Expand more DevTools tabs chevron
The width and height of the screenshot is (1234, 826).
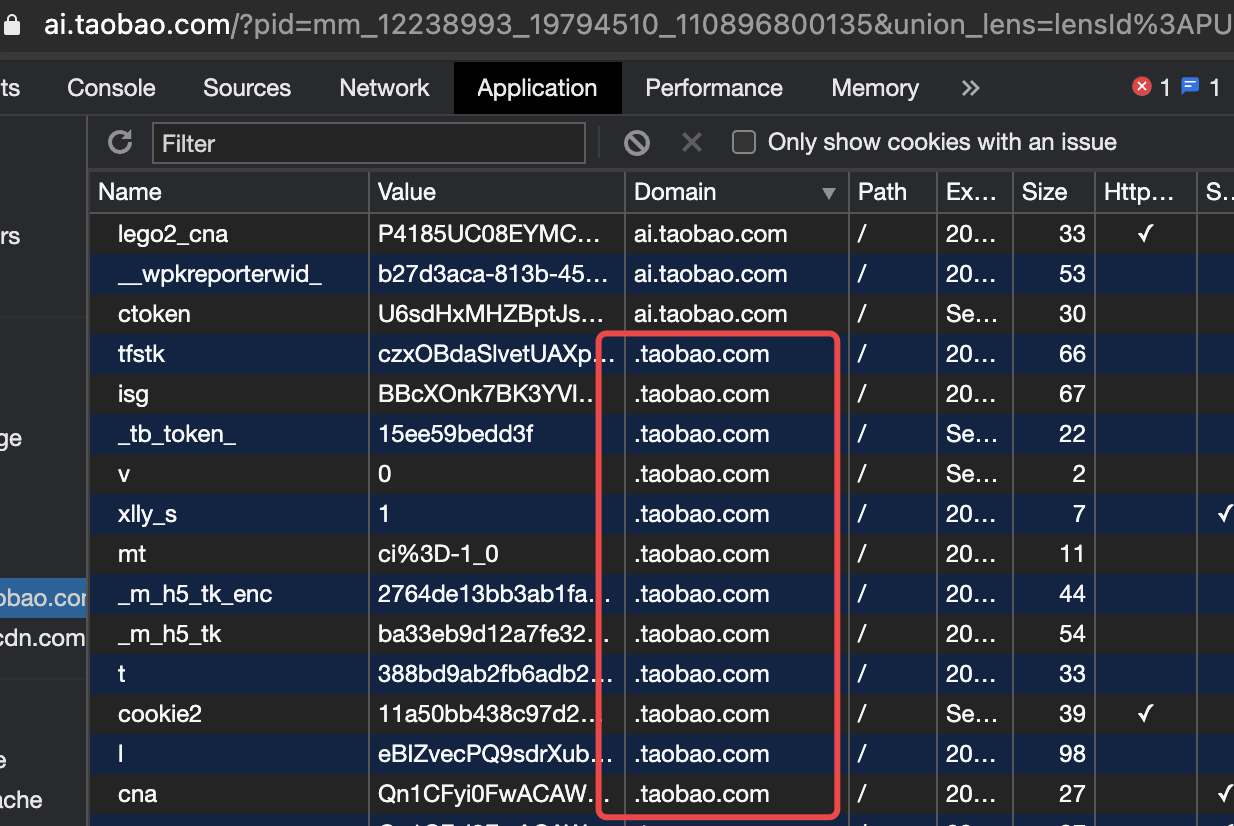pos(970,88)
